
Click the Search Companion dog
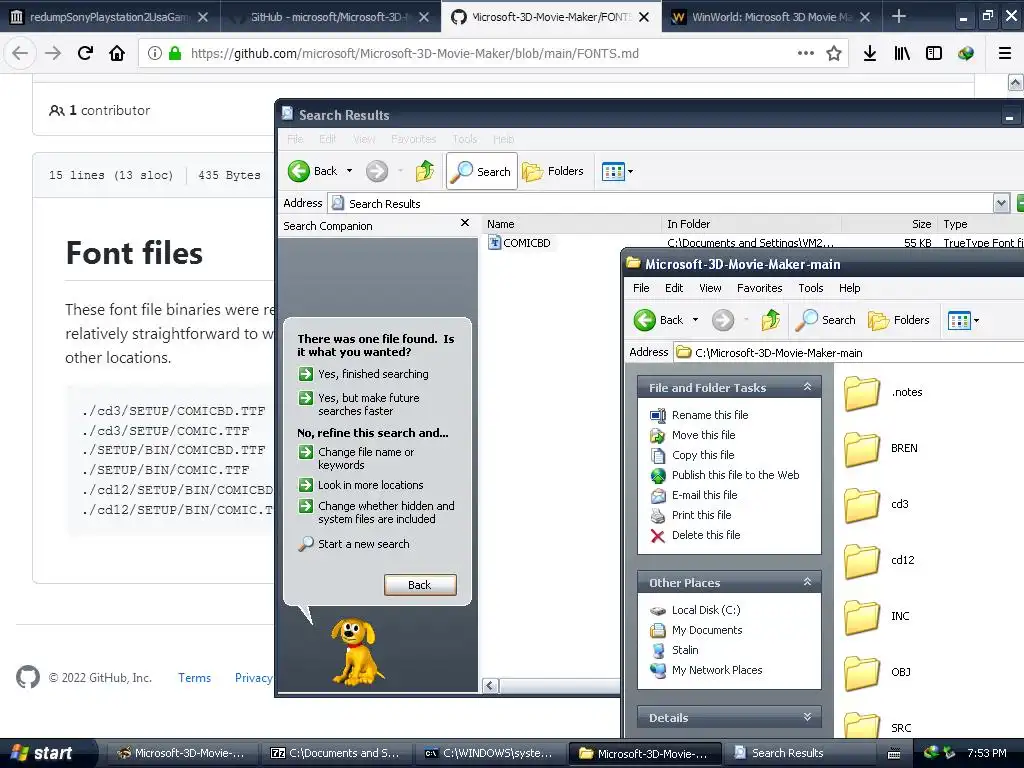point(356,652)
